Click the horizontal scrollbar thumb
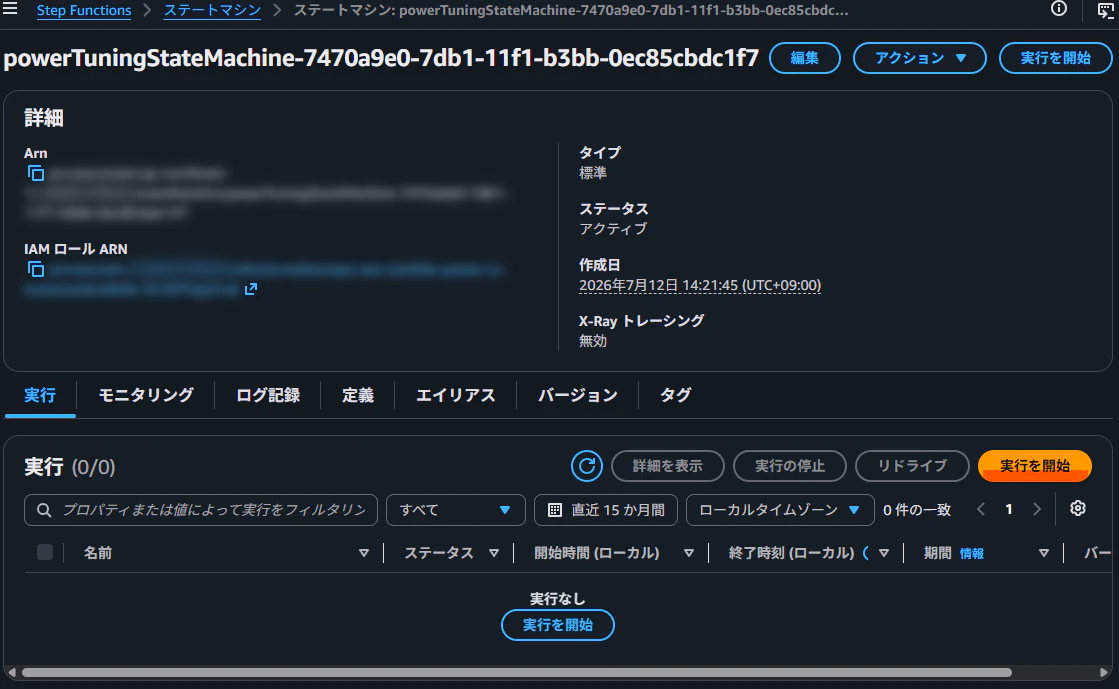Viewport: 1119px width, 689px height. (x=517, y=673)
